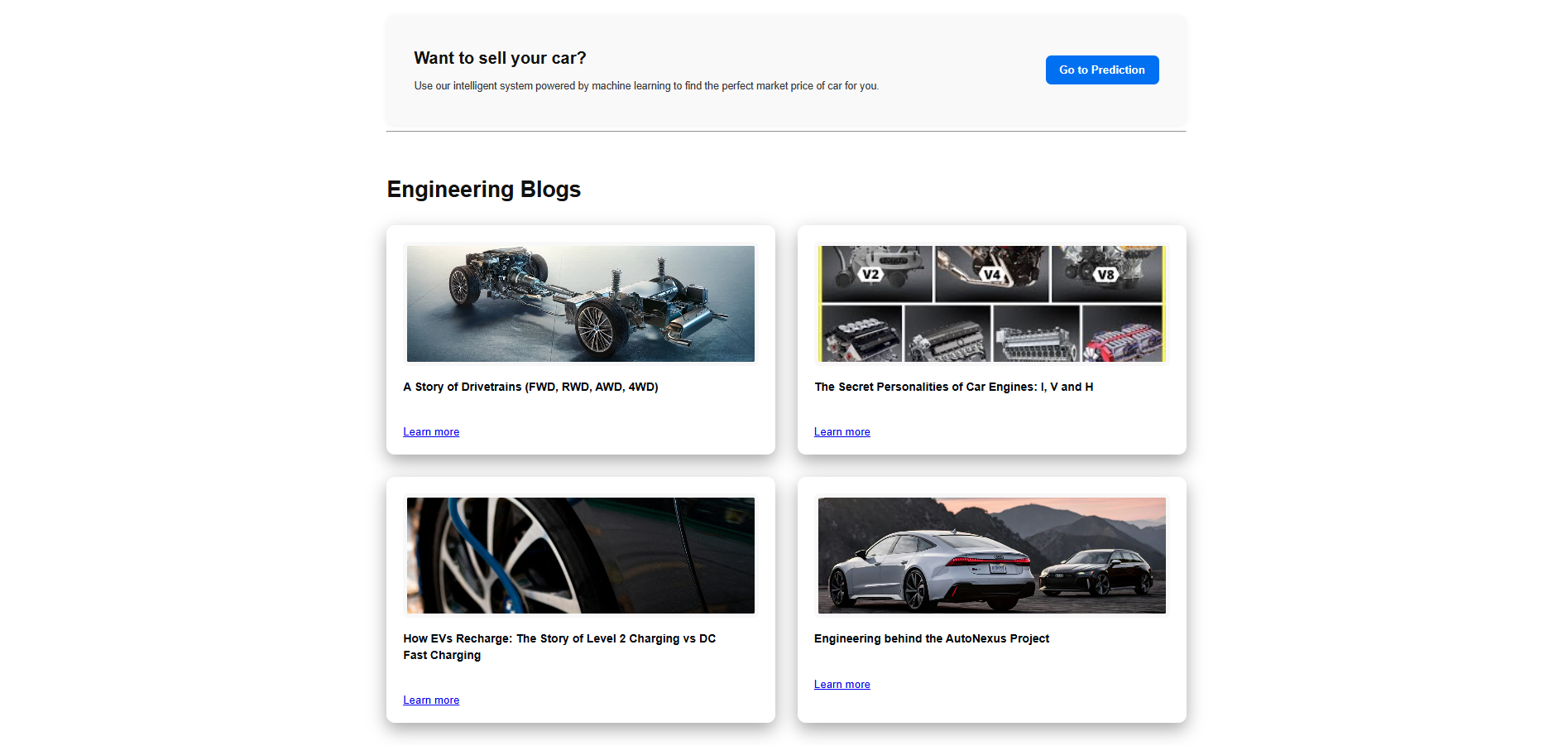Click title 'The Secret Personalities of Car Engines: I, V and H'

click(x=953, y=387)
